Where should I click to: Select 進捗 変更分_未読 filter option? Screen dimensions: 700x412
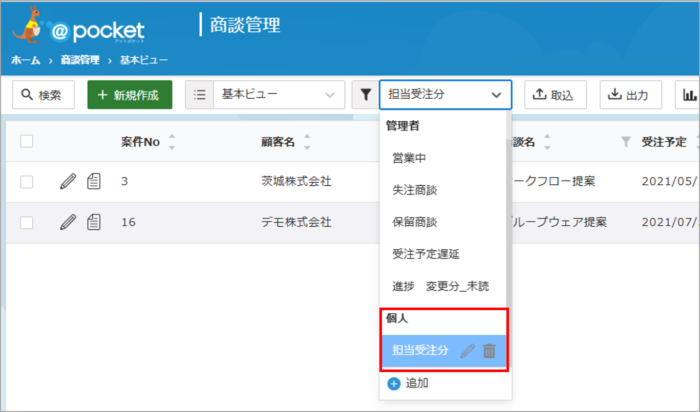pyautogui.click(x=441, y=286)
